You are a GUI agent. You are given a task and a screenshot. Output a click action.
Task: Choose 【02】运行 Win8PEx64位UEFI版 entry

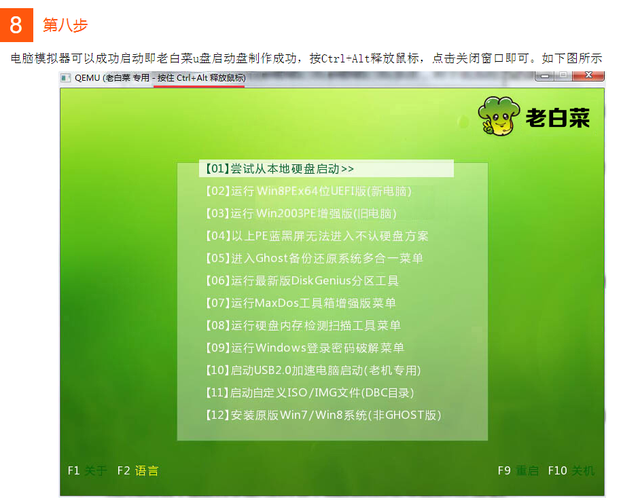[294, 191]
